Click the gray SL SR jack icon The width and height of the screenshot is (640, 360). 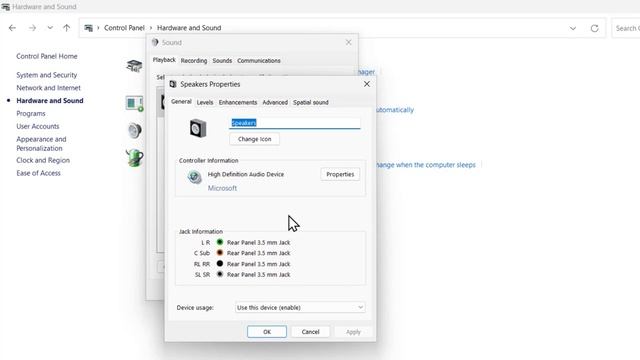coord(220,274)
